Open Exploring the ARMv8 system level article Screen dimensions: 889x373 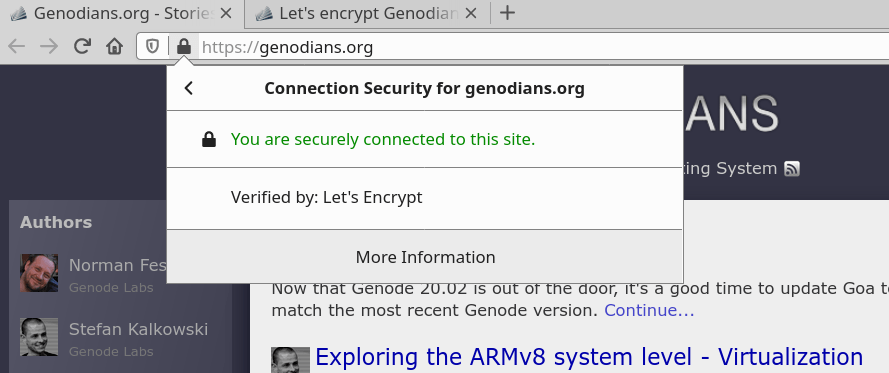[x=589, y=357]
